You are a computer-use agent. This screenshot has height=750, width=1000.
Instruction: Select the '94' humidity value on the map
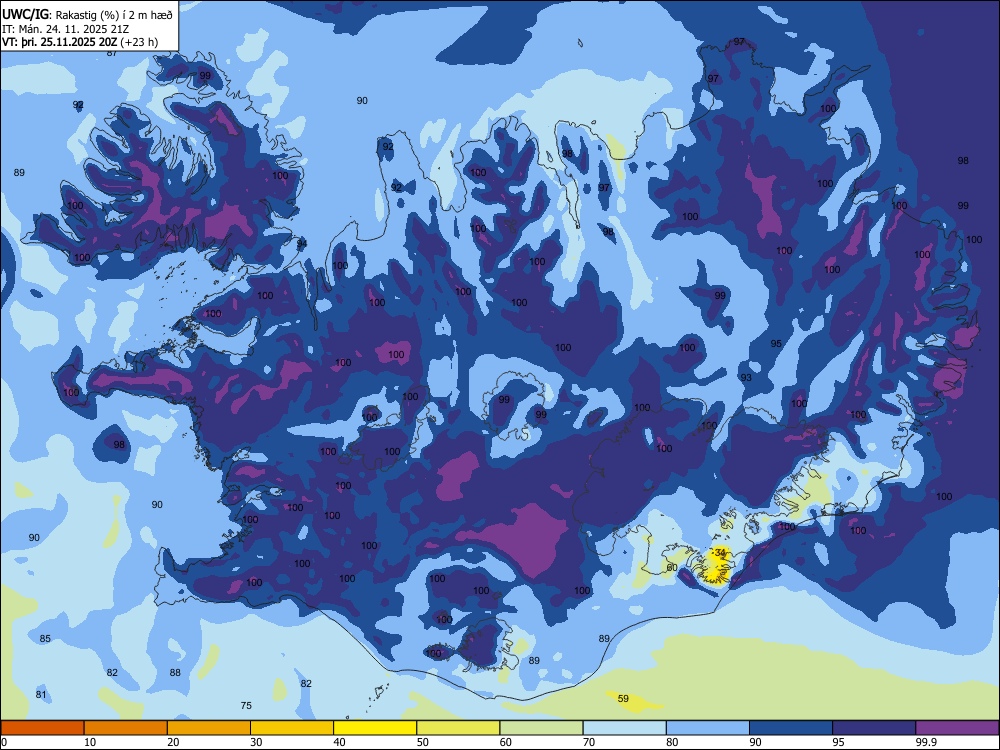tap(302, 244)
